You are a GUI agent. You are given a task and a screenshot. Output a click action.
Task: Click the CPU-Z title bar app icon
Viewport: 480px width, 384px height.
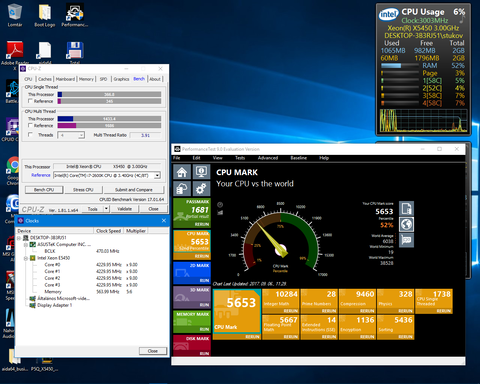point(23,69)
